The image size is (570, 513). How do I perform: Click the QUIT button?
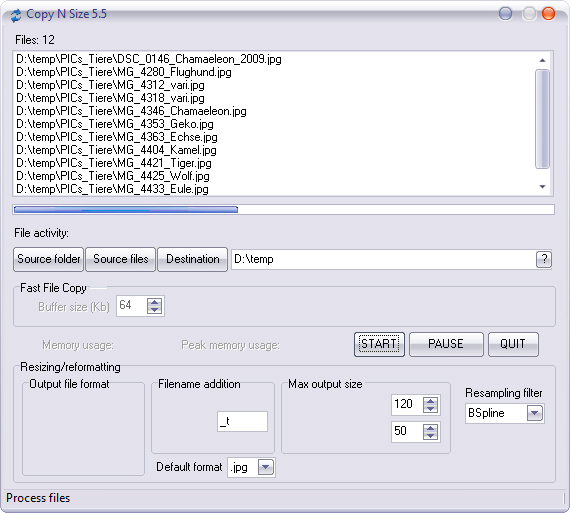pos(513,344)
